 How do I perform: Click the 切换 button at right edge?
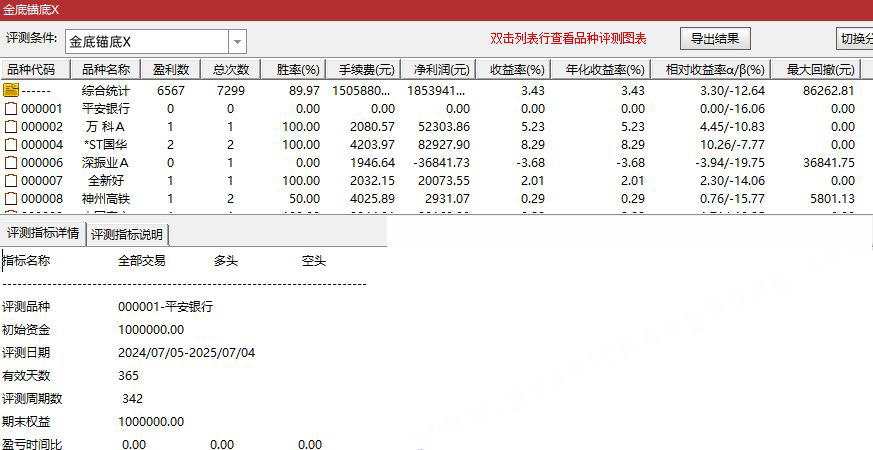click(855, 39)
